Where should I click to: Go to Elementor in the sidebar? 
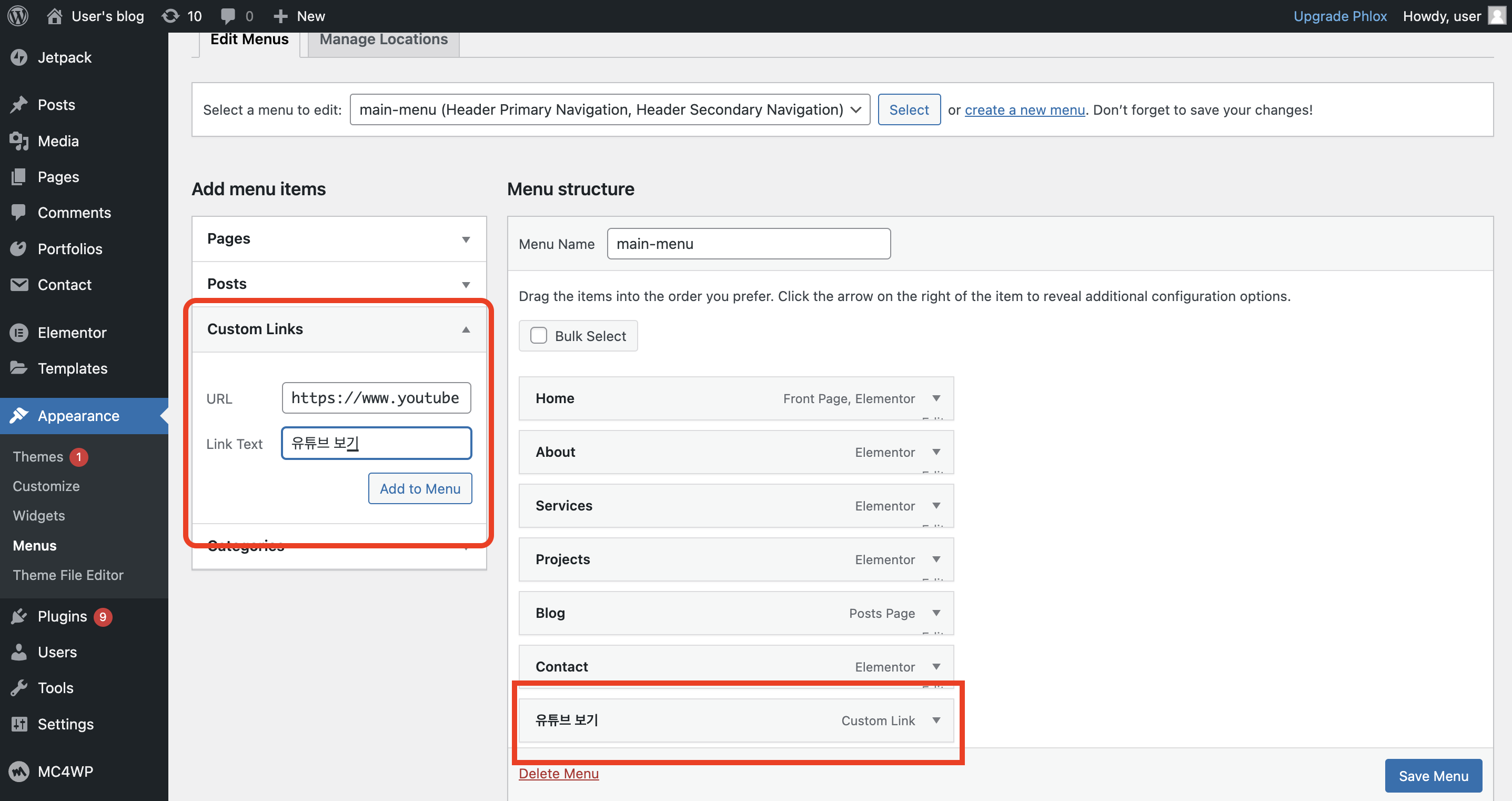[x=72, y=333]
